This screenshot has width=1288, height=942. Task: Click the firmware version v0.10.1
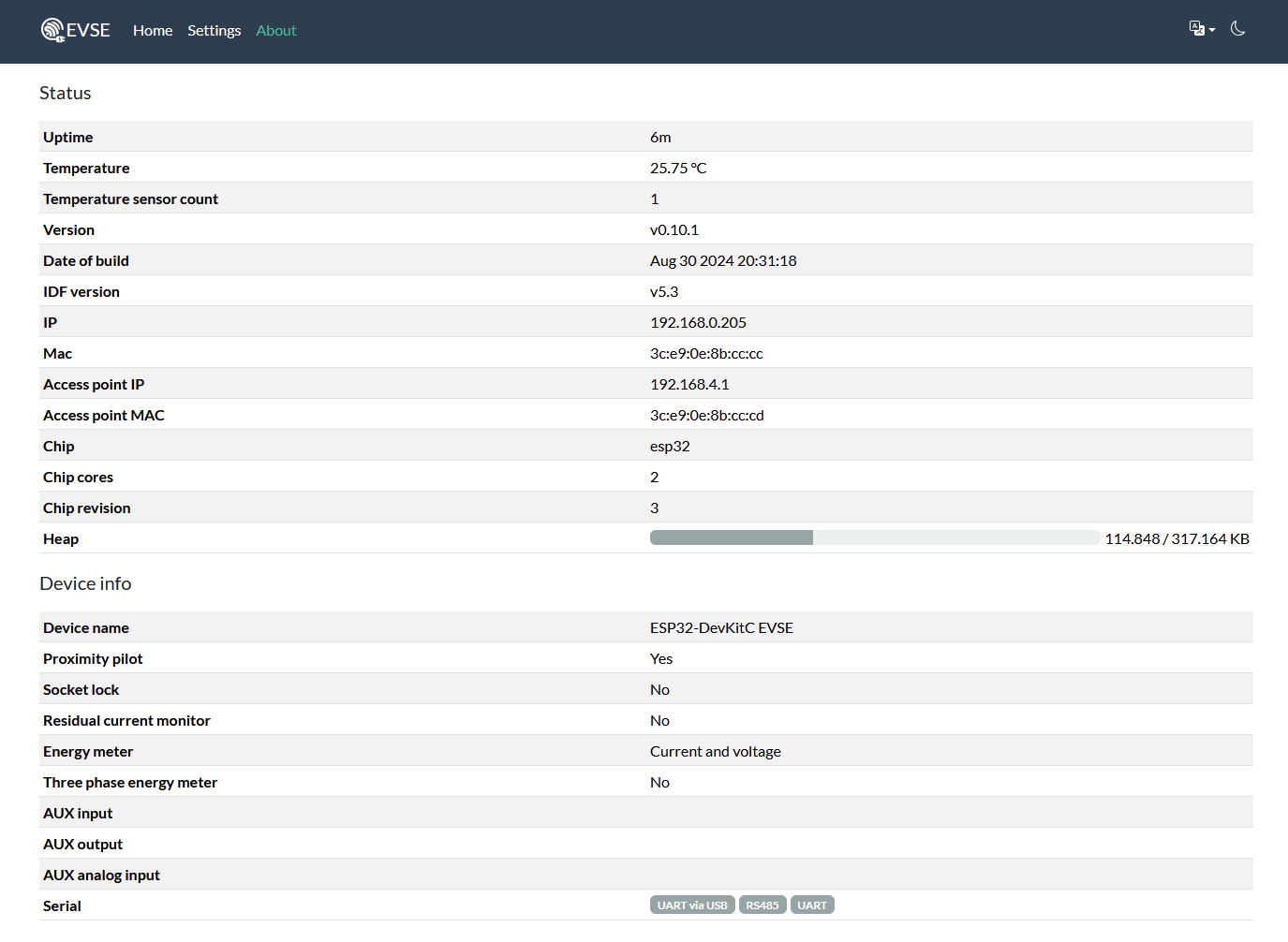(674, 229)
